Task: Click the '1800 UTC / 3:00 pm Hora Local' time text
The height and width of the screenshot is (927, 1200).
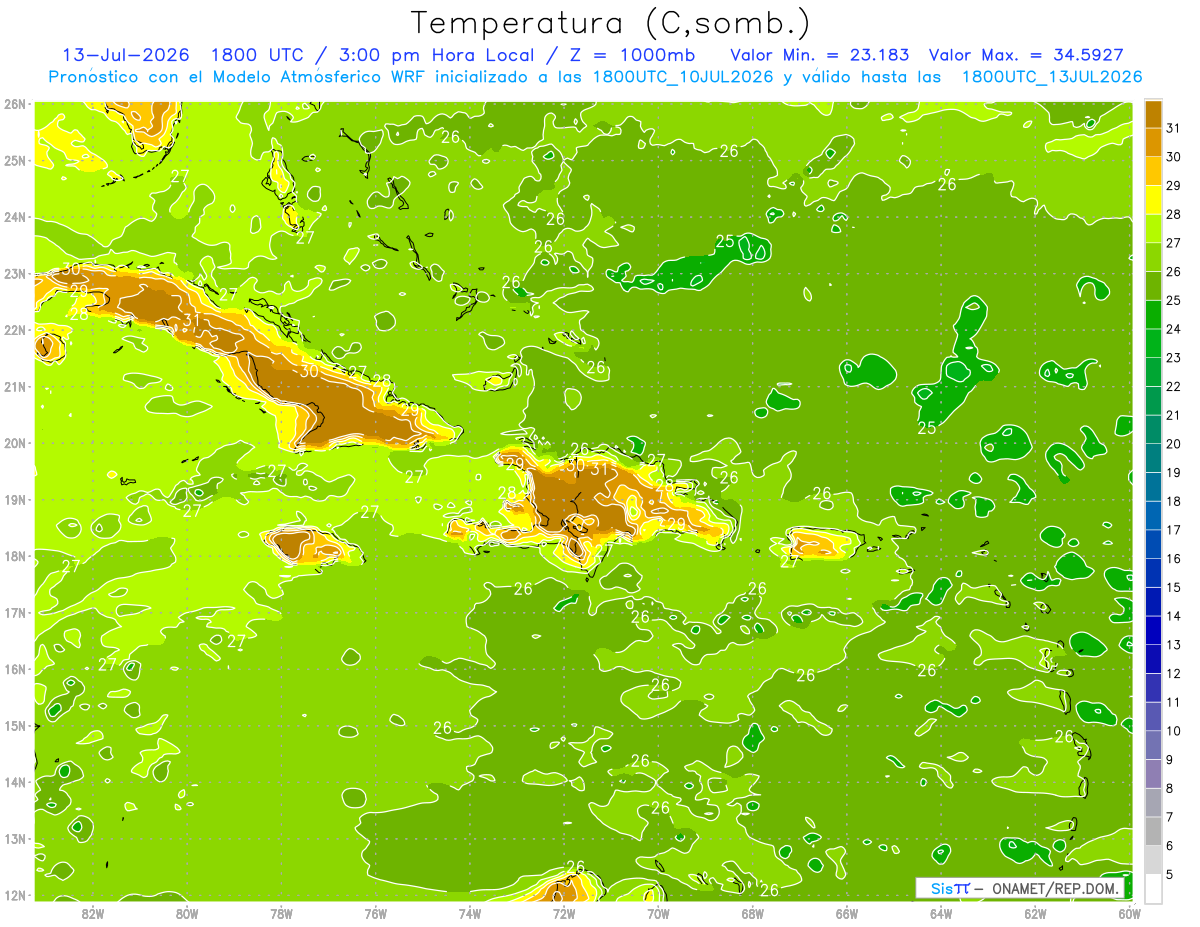Action: (373, 55)
